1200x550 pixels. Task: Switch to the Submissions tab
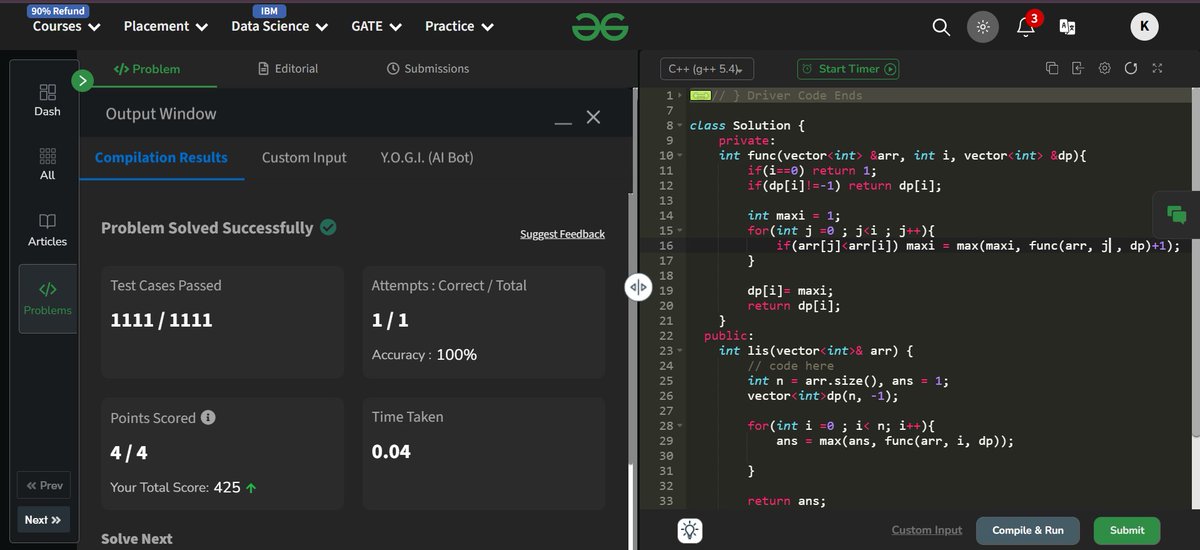pos(427,69)
